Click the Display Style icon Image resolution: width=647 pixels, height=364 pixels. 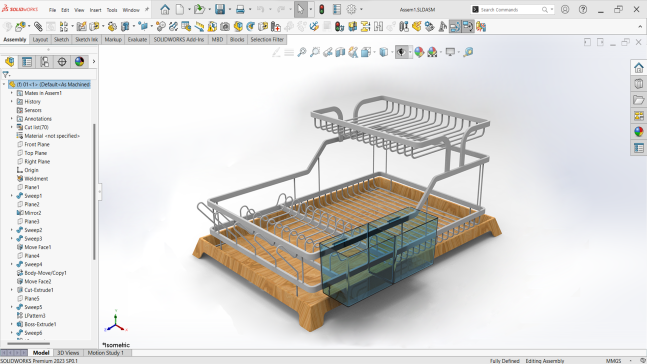tap(383, 52)
